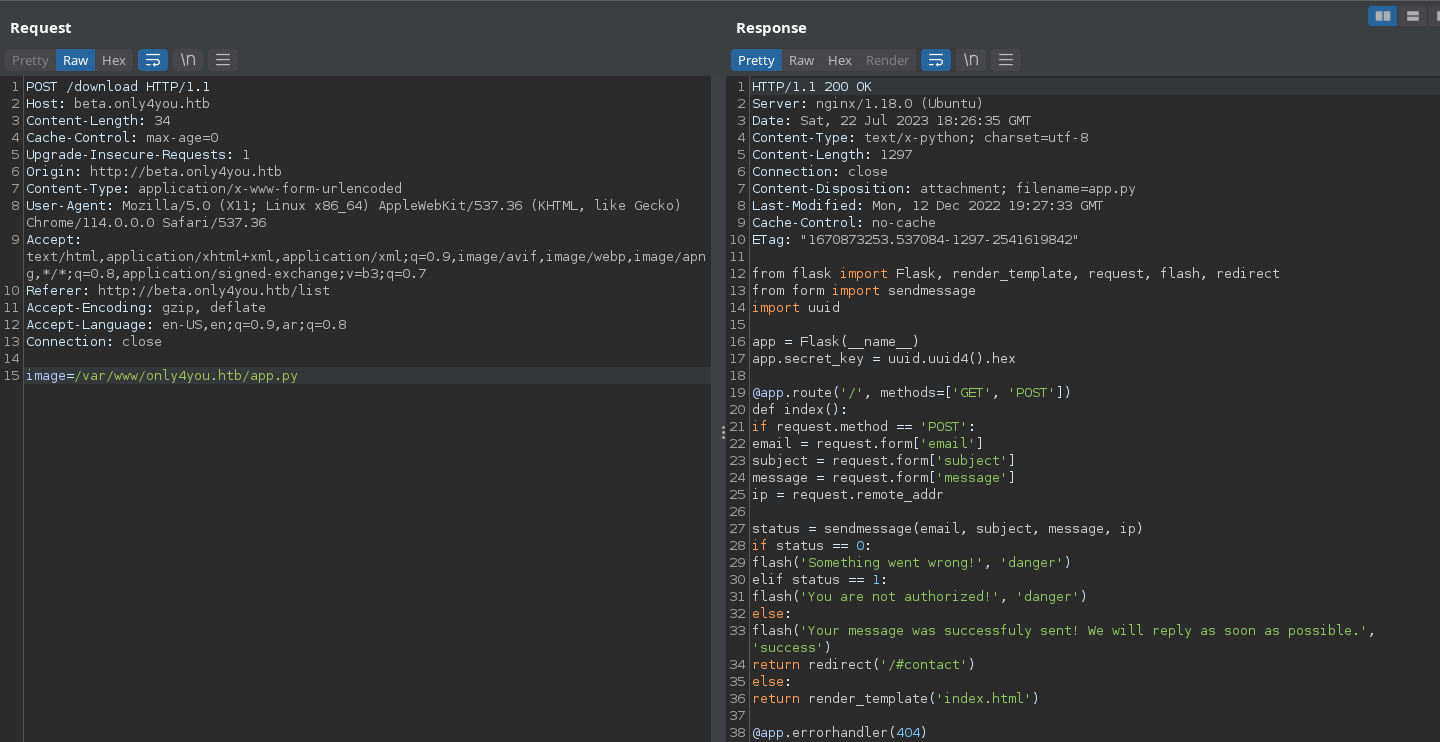Open the Response Render tab
Image resolution: width=1440 pixels, height=742 pixels.
pos(887,60)
